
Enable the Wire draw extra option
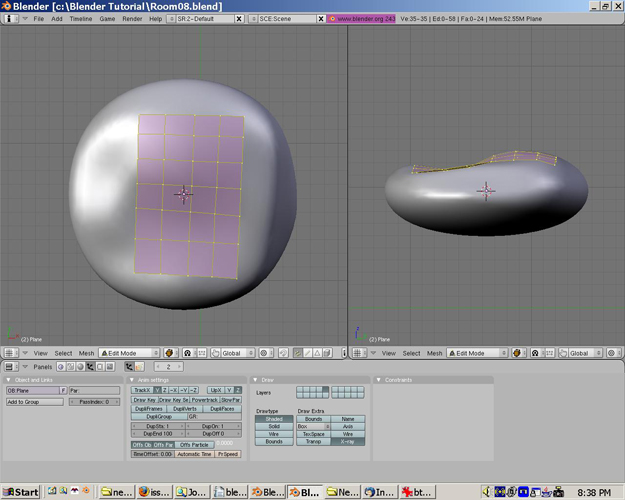[x=347, y=434]
